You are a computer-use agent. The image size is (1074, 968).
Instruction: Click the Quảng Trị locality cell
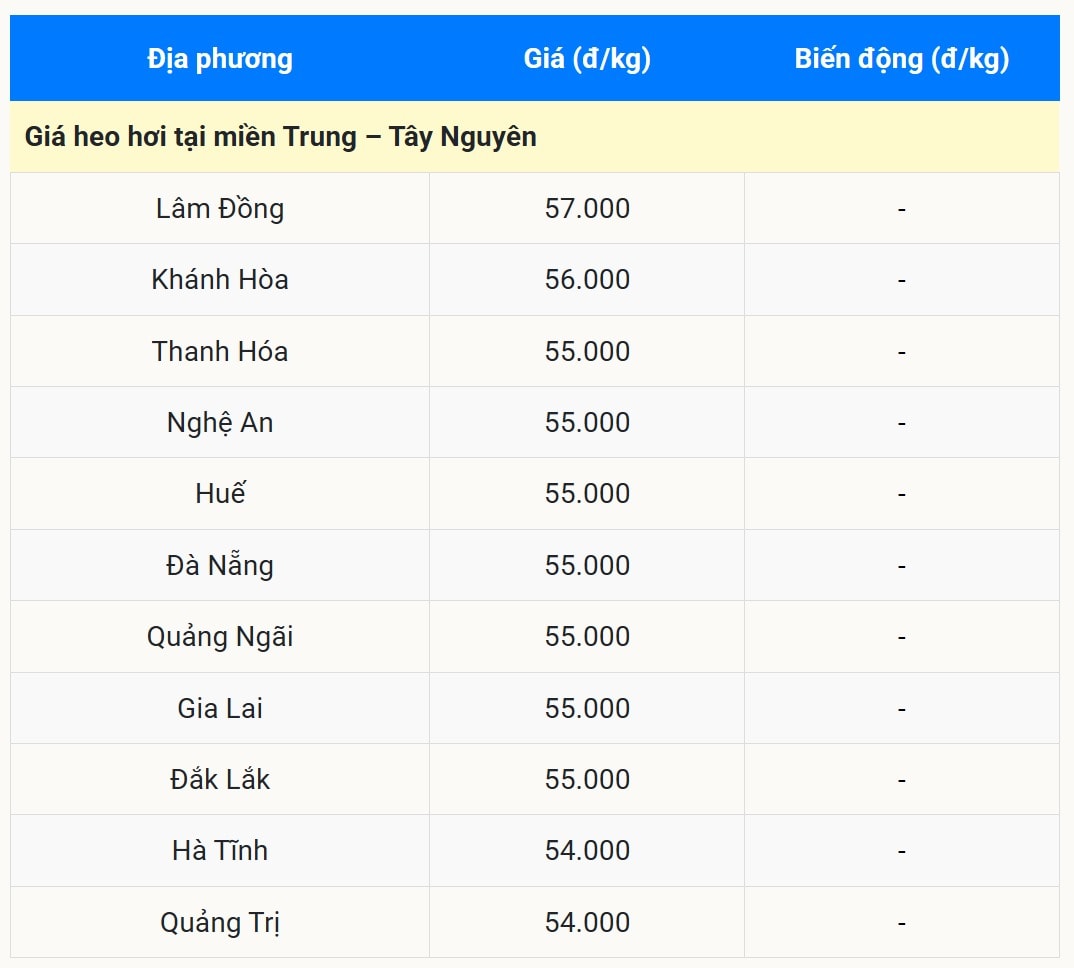220,923
